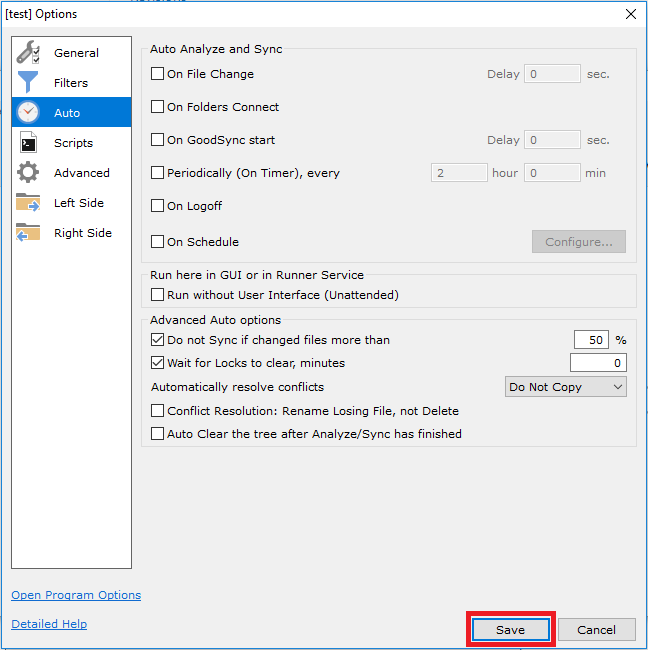
Task: Click the Cancel button
Action: click(596, 630)
